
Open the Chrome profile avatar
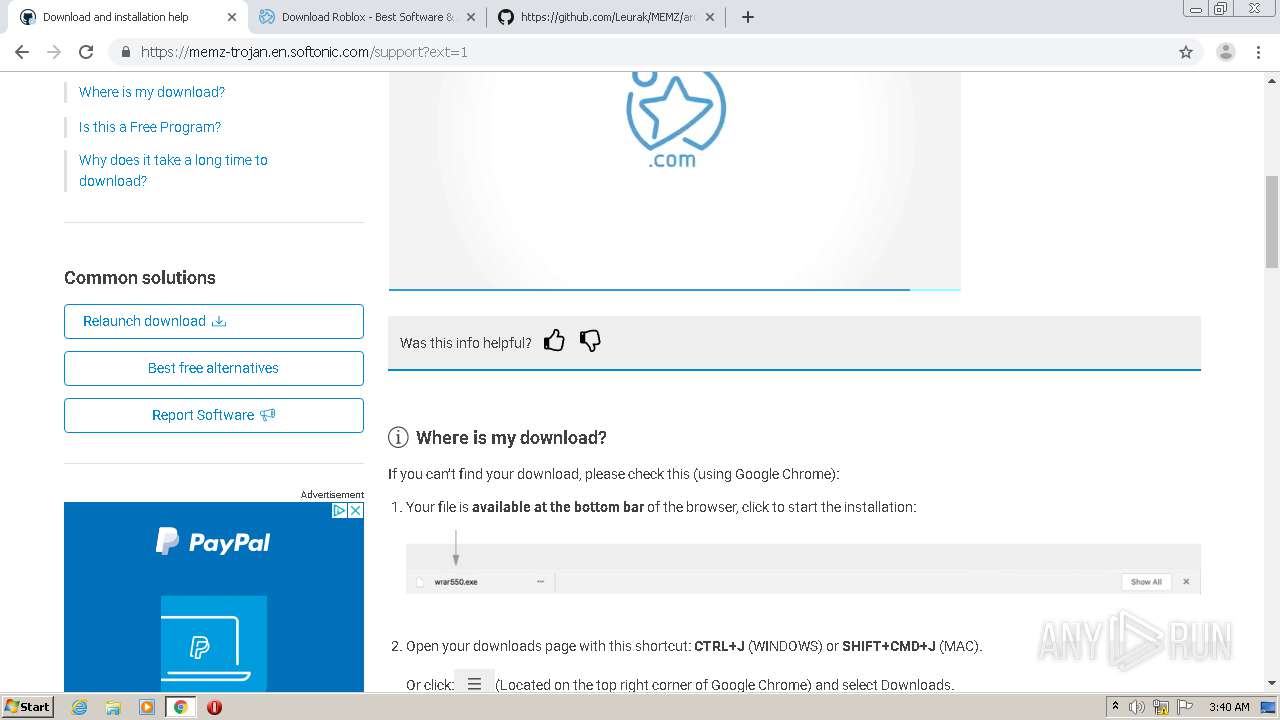pos(1226,52)
